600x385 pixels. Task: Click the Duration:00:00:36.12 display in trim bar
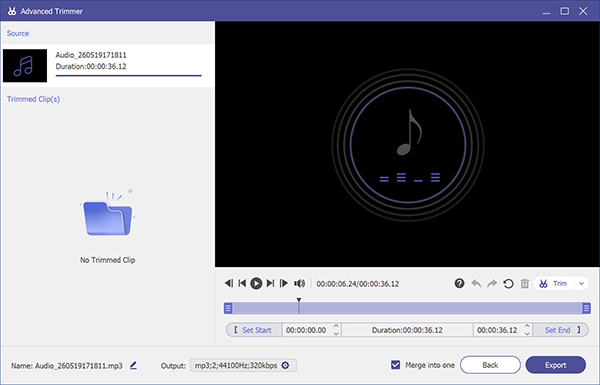(x=407, y=330)
